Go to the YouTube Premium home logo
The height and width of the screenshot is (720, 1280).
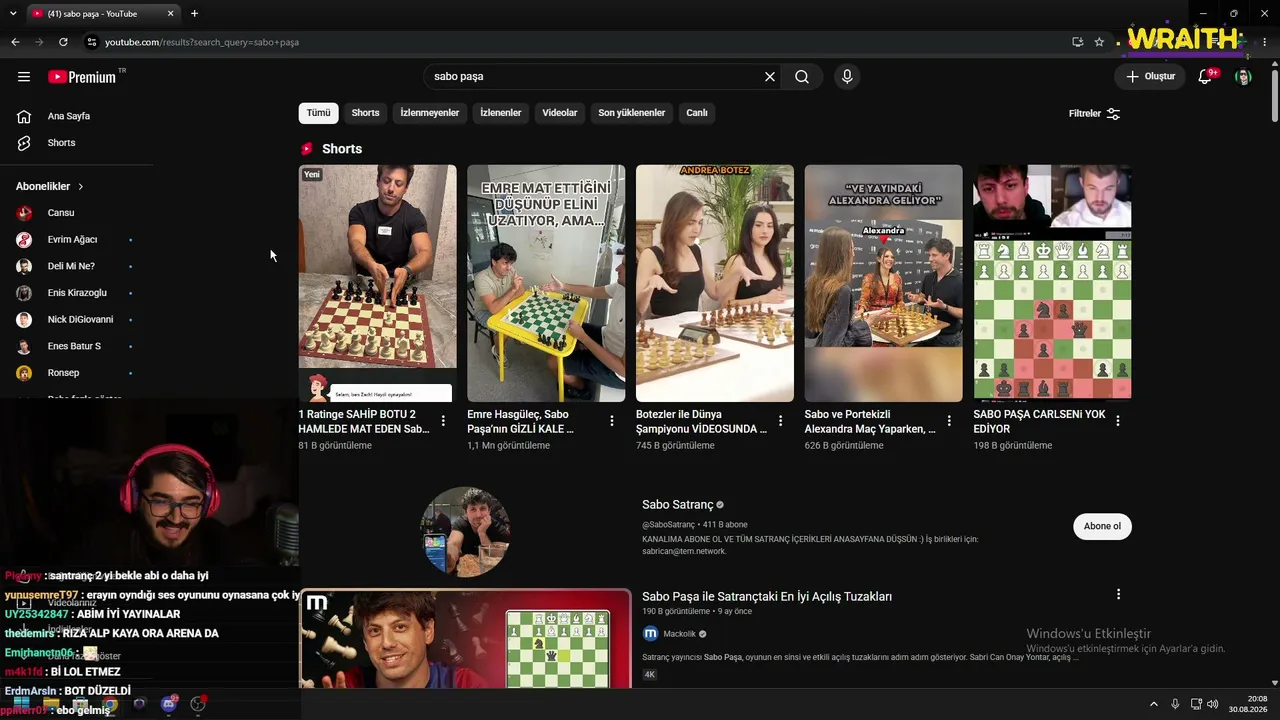click(82, 77)
